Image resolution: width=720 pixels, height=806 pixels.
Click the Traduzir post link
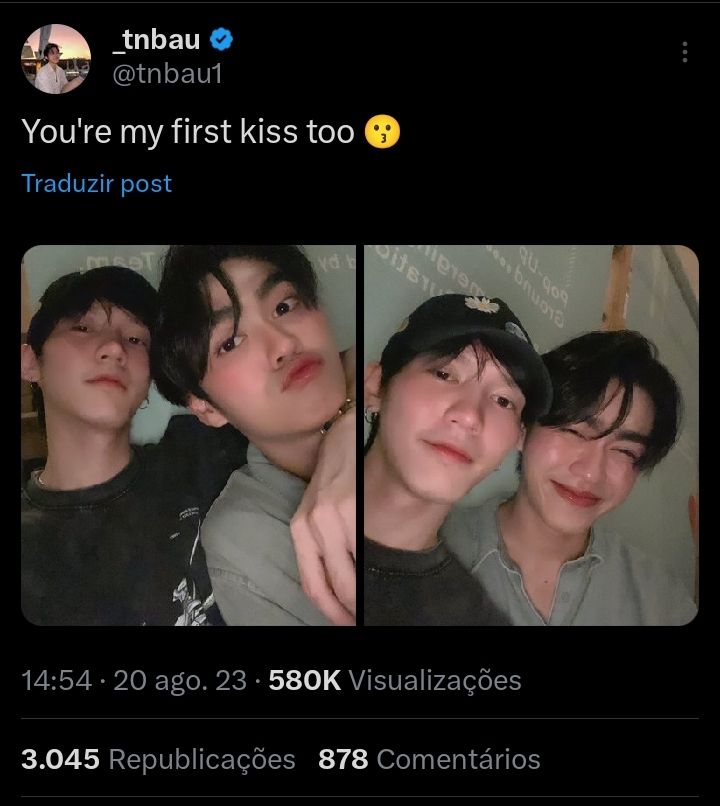[97, 184]
